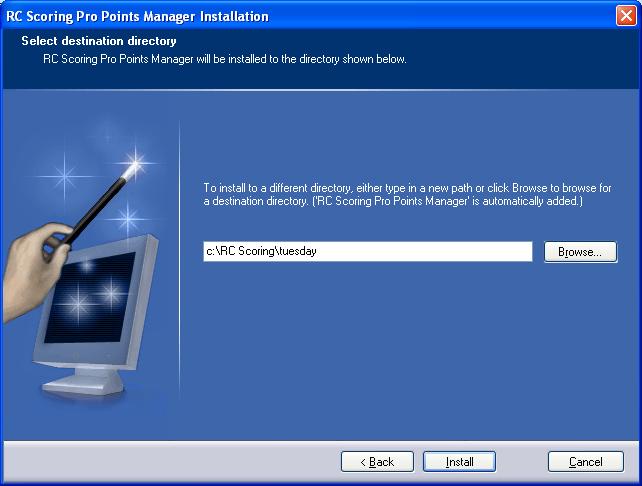642x486 pixels.
Task: Click the installer window title bar text
Action: (x=138, y=16)
